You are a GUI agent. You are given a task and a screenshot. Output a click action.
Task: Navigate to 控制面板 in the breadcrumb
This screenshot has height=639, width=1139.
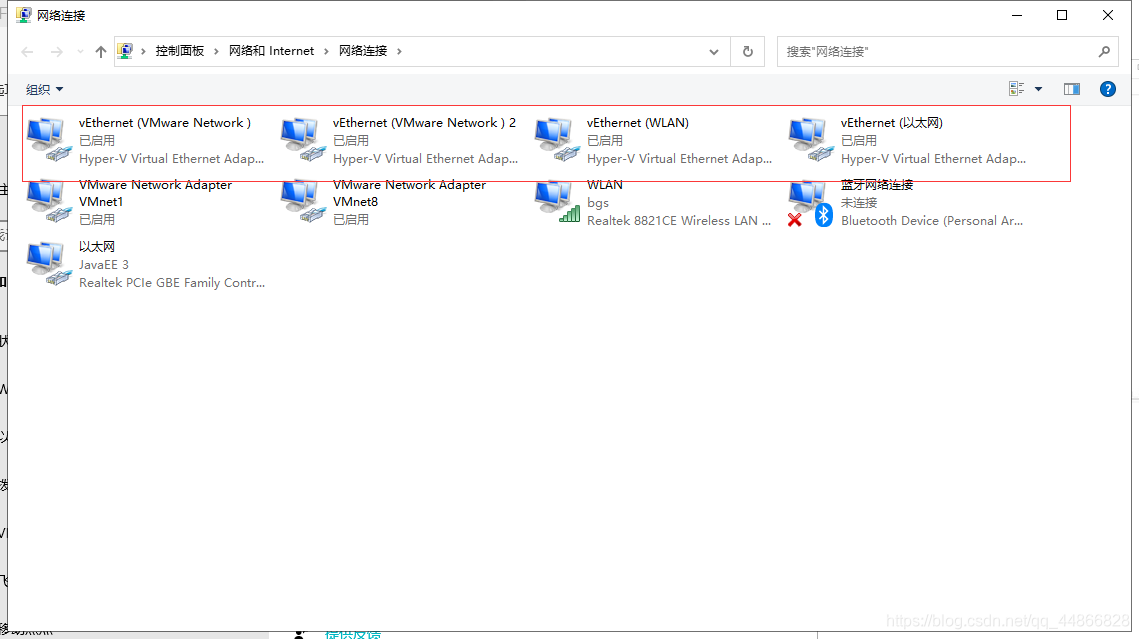(179, 51)
